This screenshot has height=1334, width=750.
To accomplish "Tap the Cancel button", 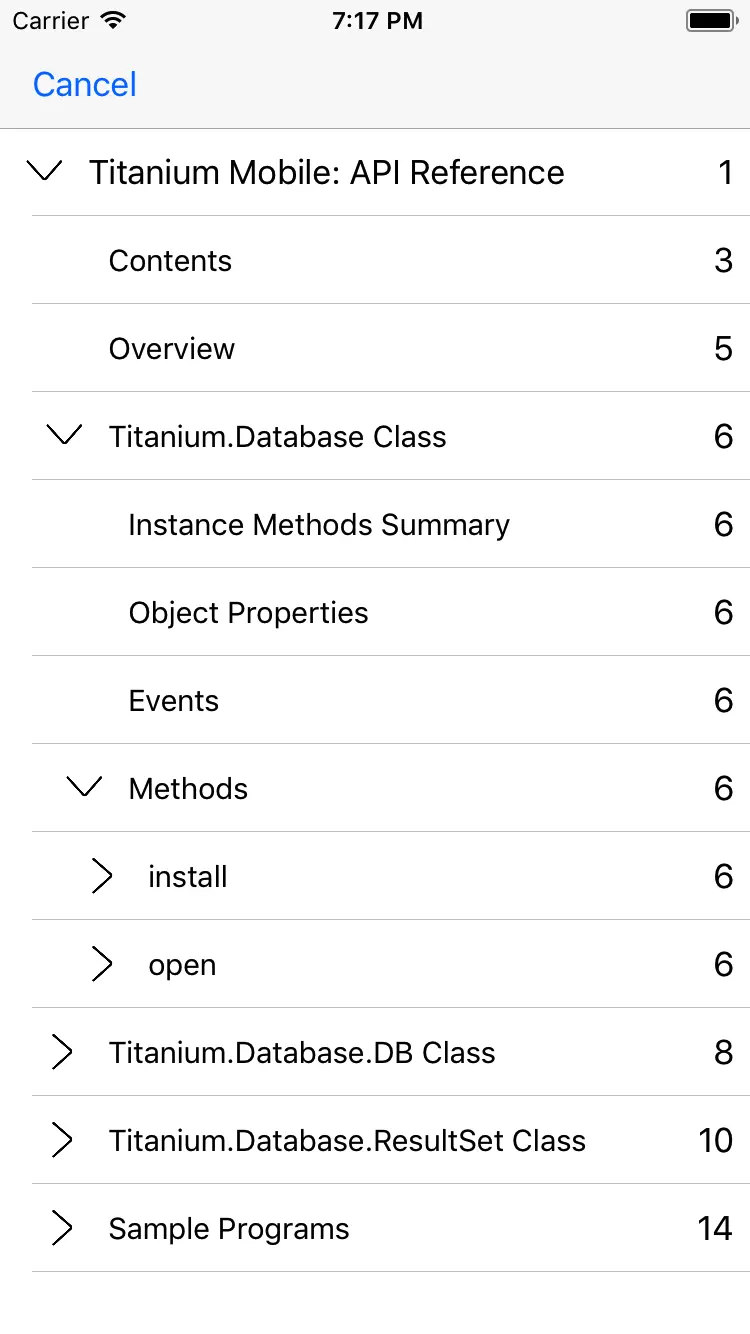I will click(x=84, y=85).
